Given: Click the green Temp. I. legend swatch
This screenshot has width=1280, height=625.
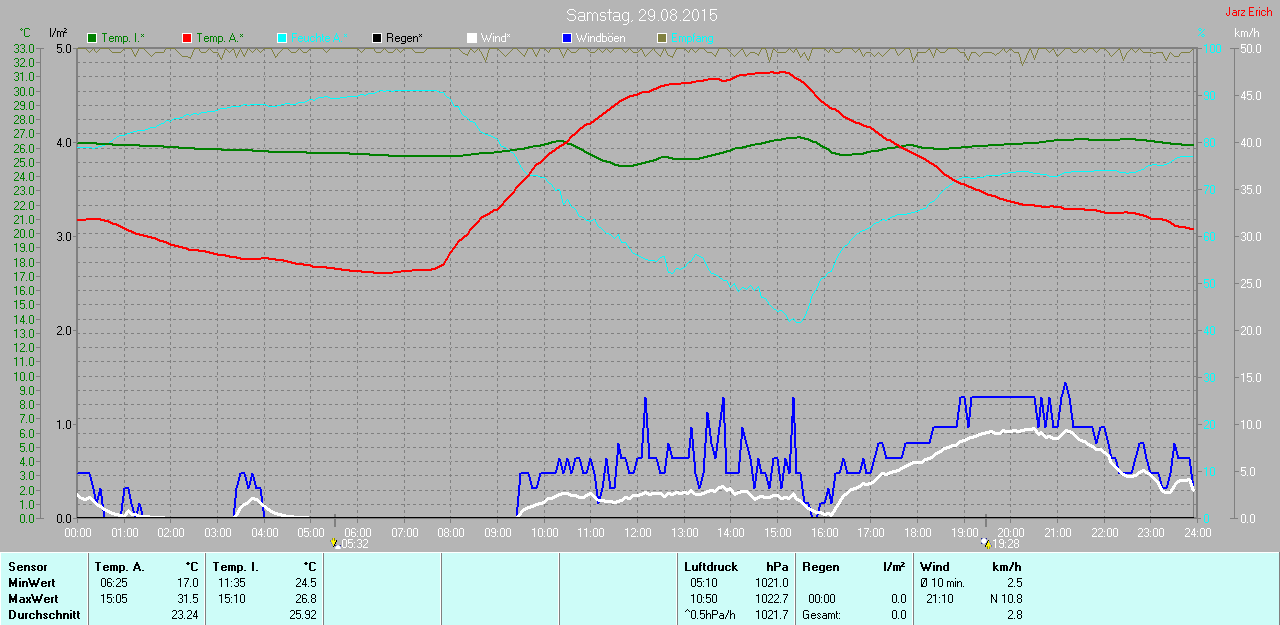Looking at the screenshot, I should coord(93,38).
